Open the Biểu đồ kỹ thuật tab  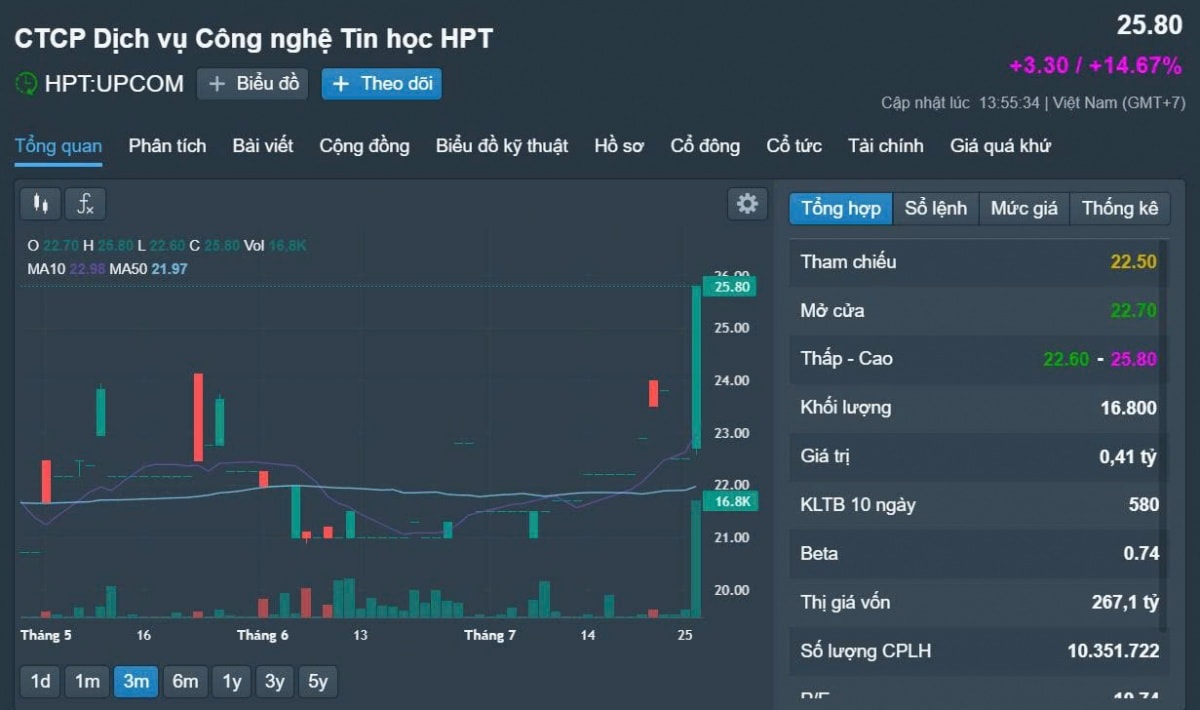[502, 146]
